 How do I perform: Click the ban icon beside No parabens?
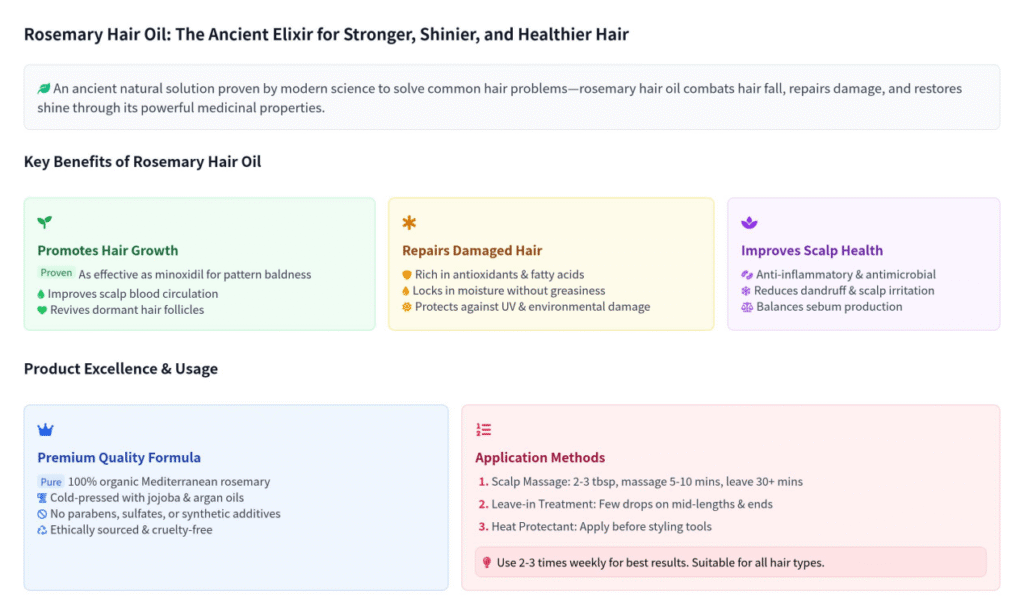click(43, 514)
